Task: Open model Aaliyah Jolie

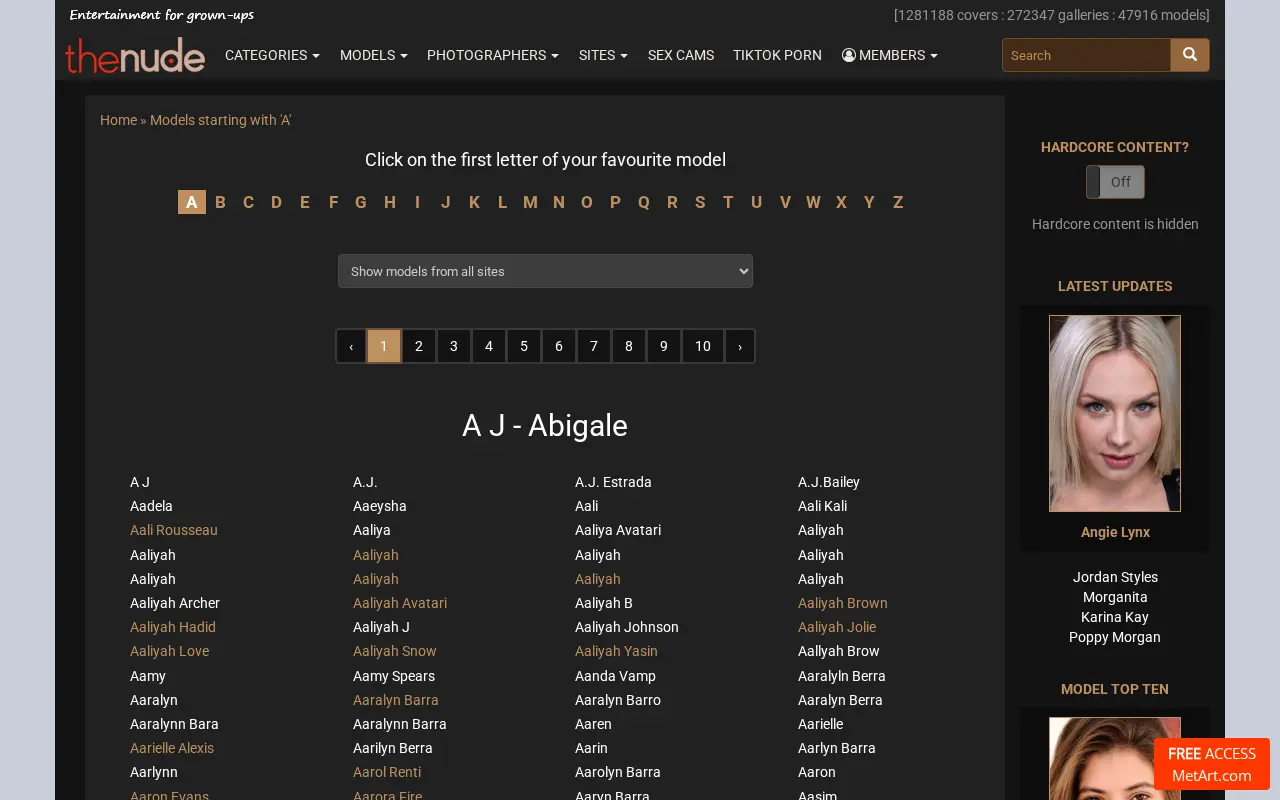Action: pyautogui.click(x=837, y=627)
